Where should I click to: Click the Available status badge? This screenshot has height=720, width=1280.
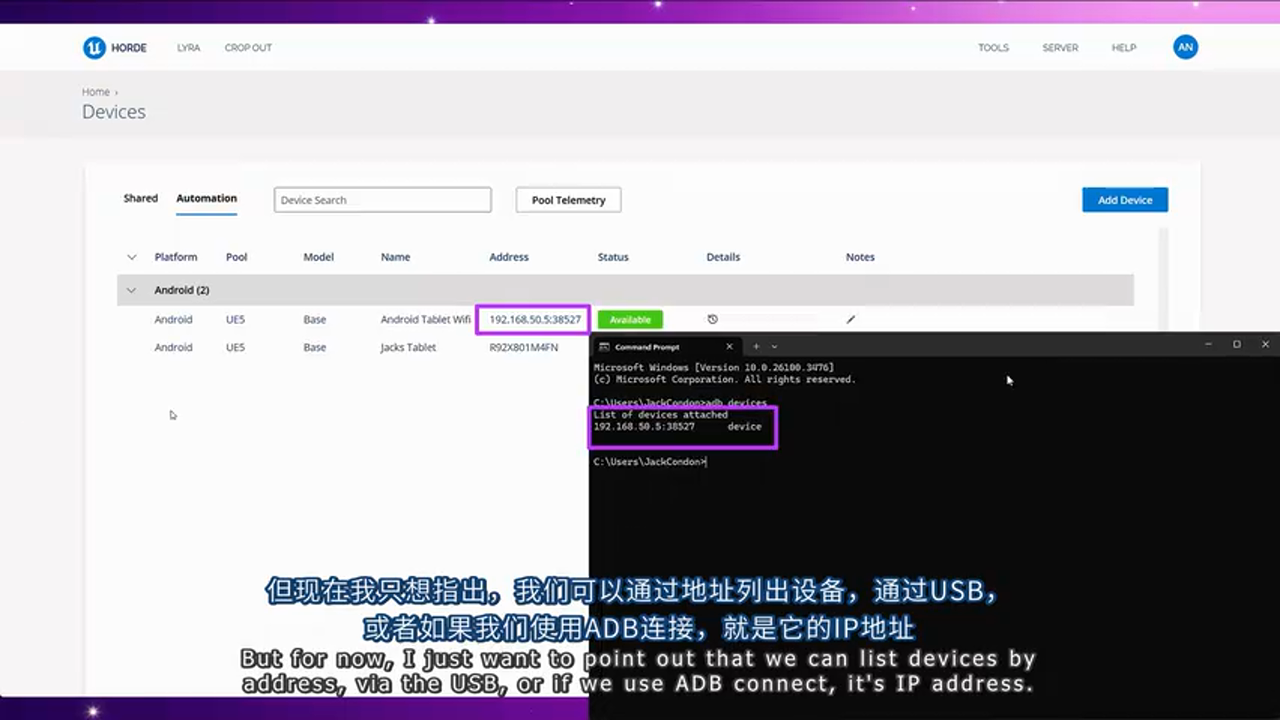(x=629, y=319)
